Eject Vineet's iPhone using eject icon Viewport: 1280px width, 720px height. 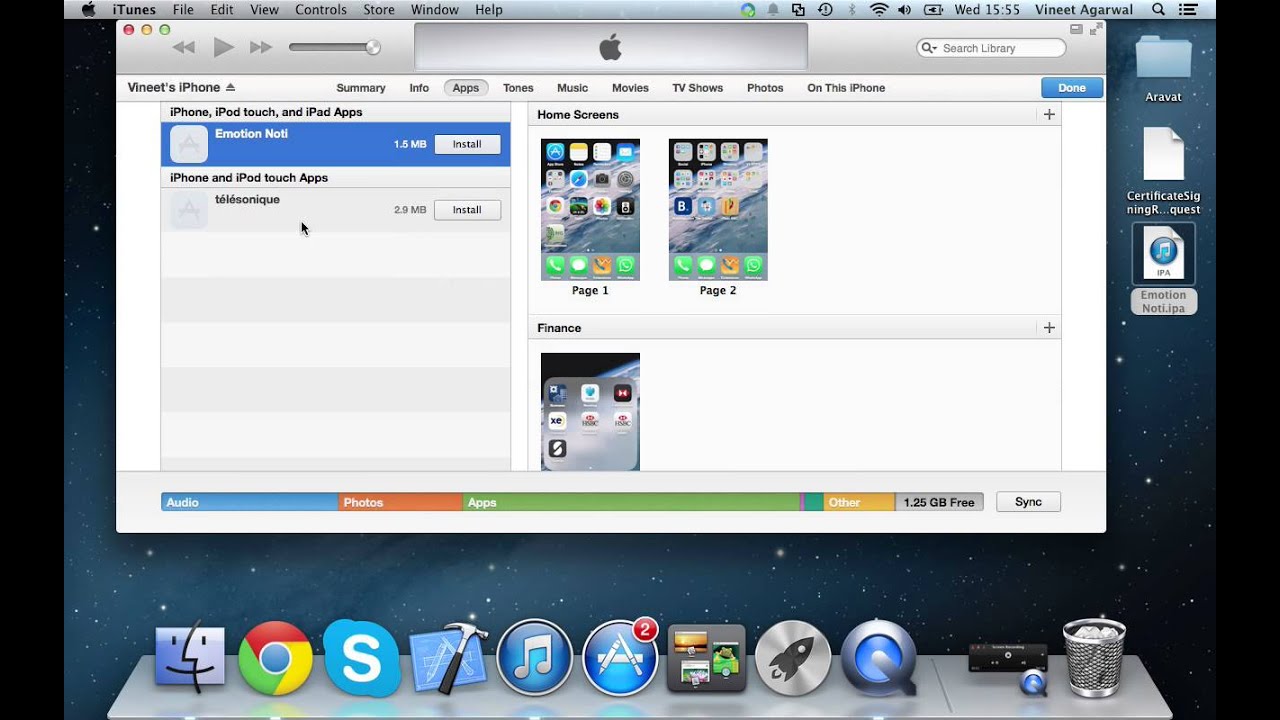[230, 87]
